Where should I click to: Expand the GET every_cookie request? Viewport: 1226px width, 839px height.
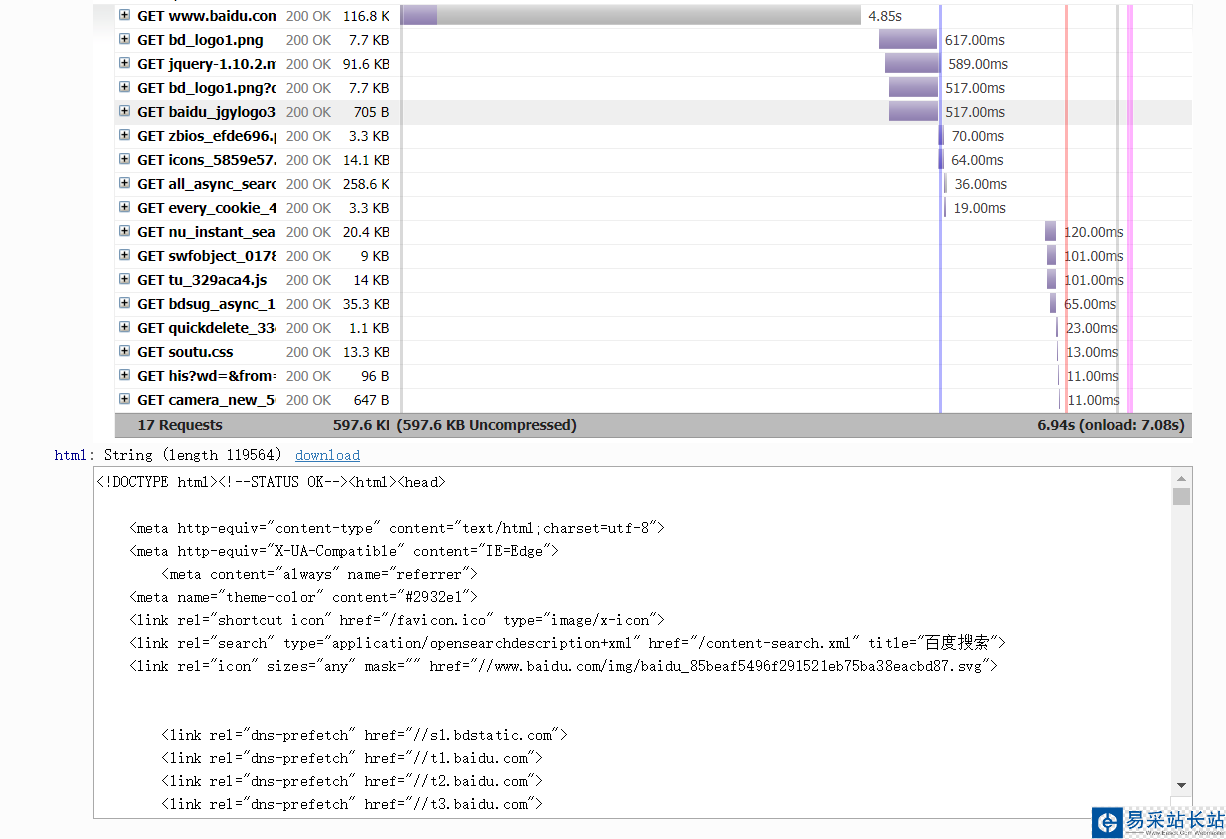125,207
